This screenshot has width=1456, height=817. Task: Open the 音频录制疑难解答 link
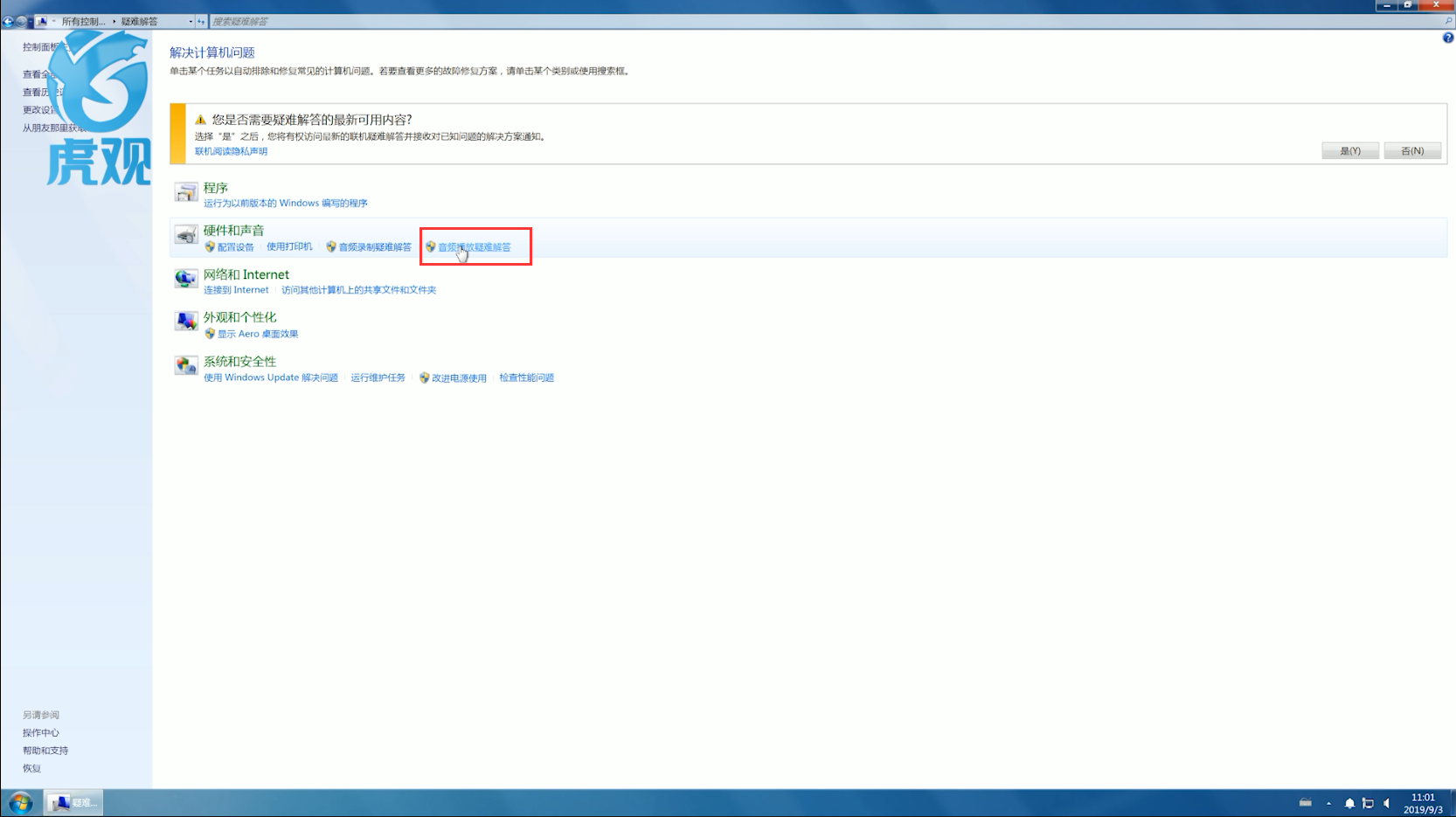click(x=375, y=247)
